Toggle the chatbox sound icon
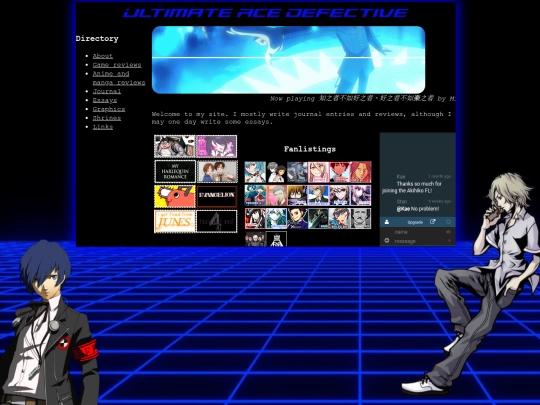The height and width of the screenshot is (405, 540). 448,232
